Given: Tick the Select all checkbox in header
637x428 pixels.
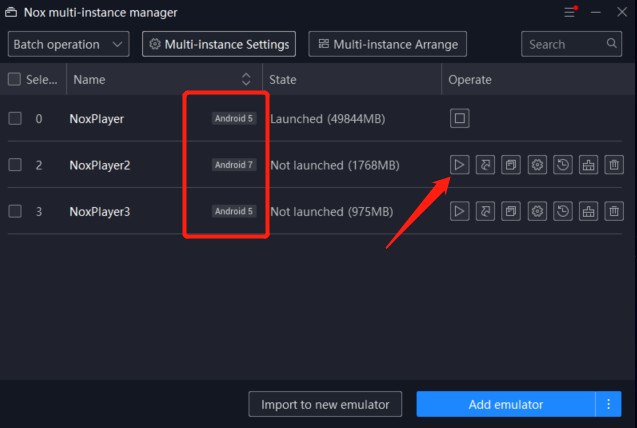Looking at the screenshot, I should point(15,79).
